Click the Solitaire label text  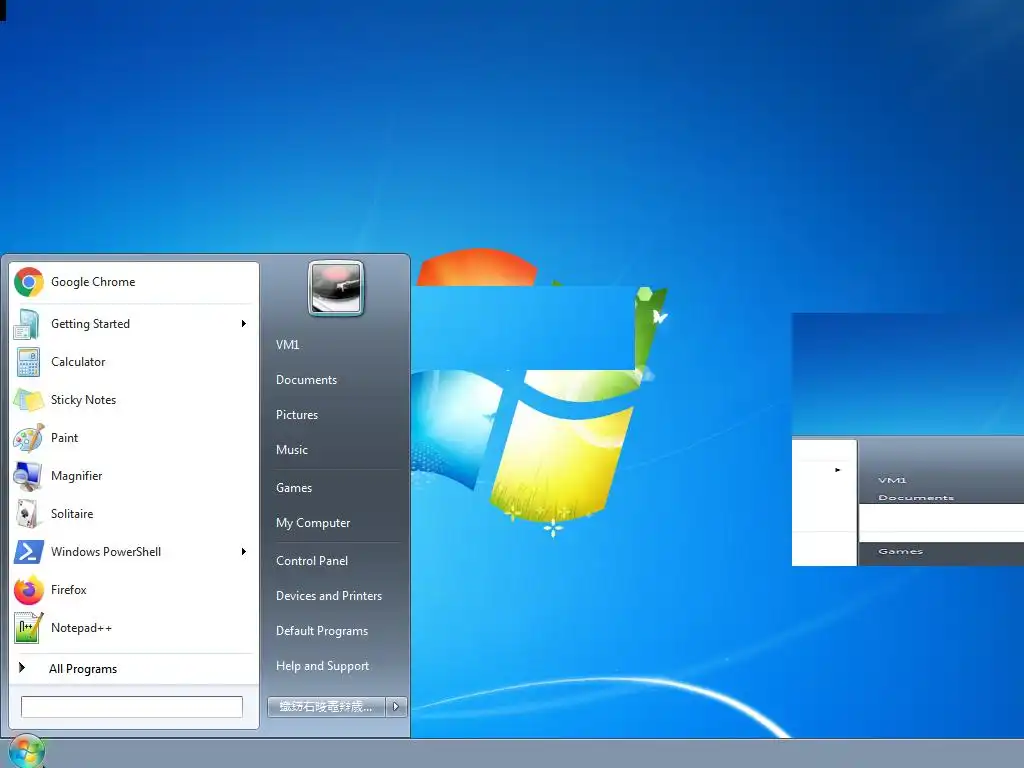(x=72, y=514)
